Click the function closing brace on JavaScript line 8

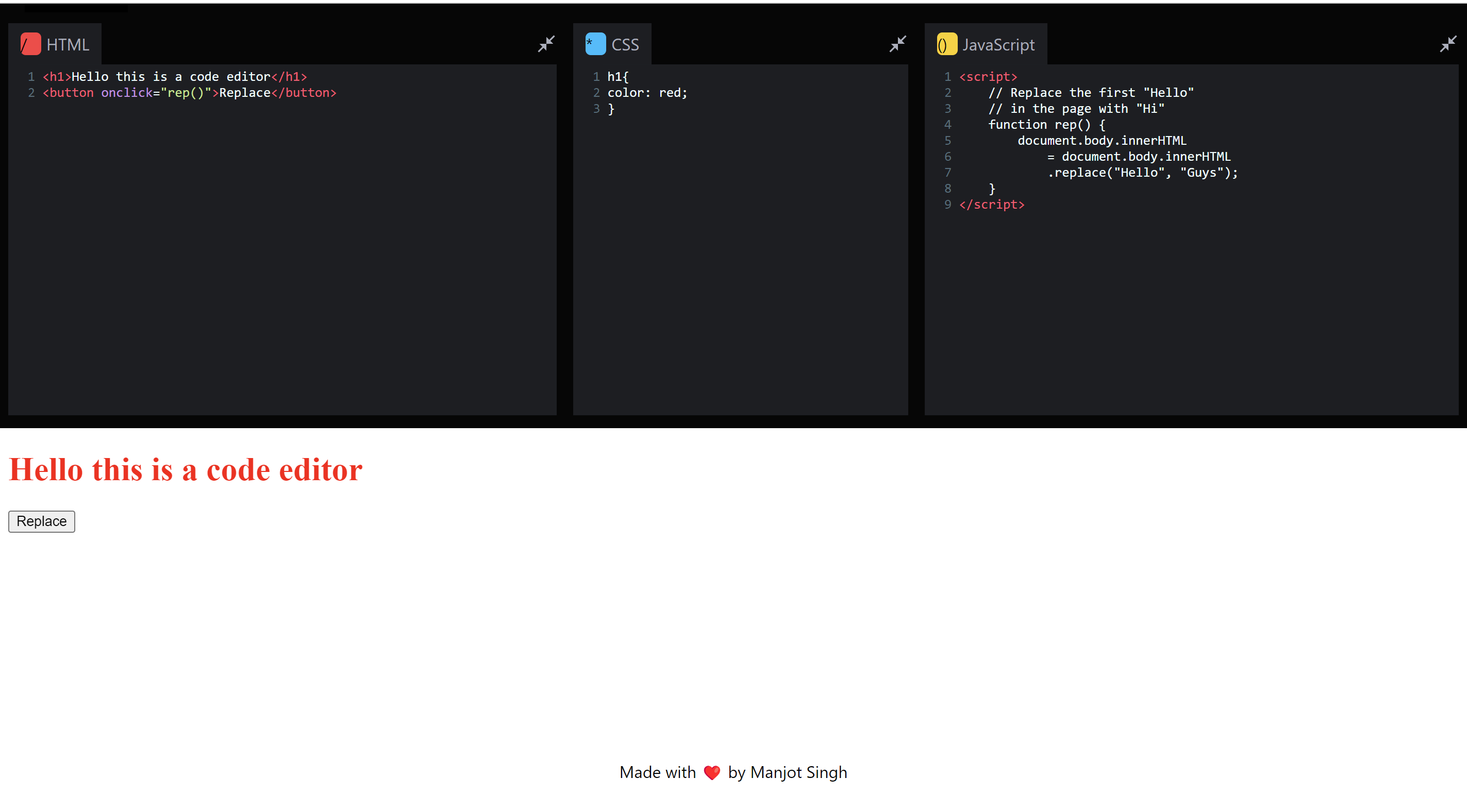click(991, 188)
